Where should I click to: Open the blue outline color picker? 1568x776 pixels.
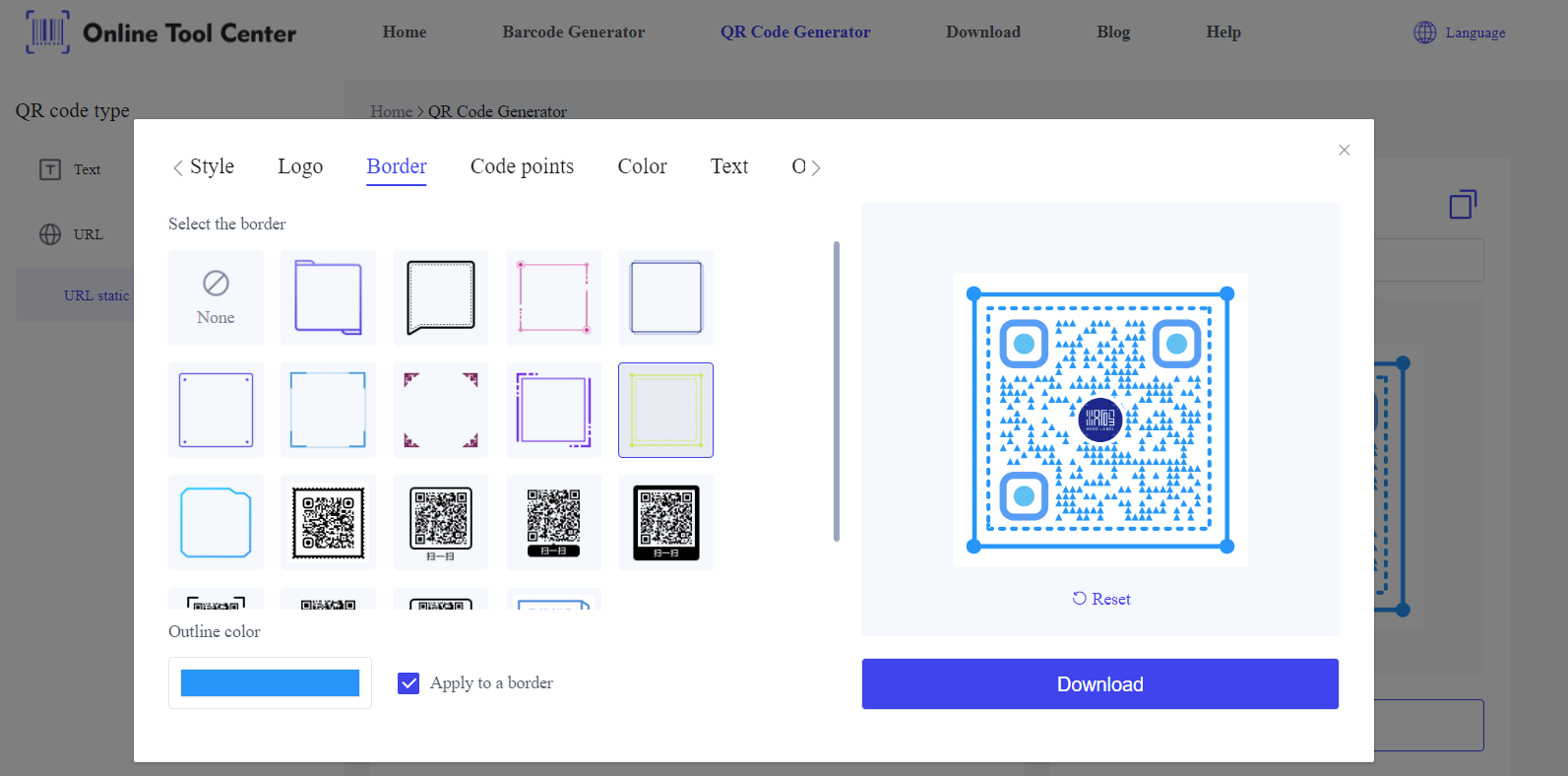click(270, 682)
